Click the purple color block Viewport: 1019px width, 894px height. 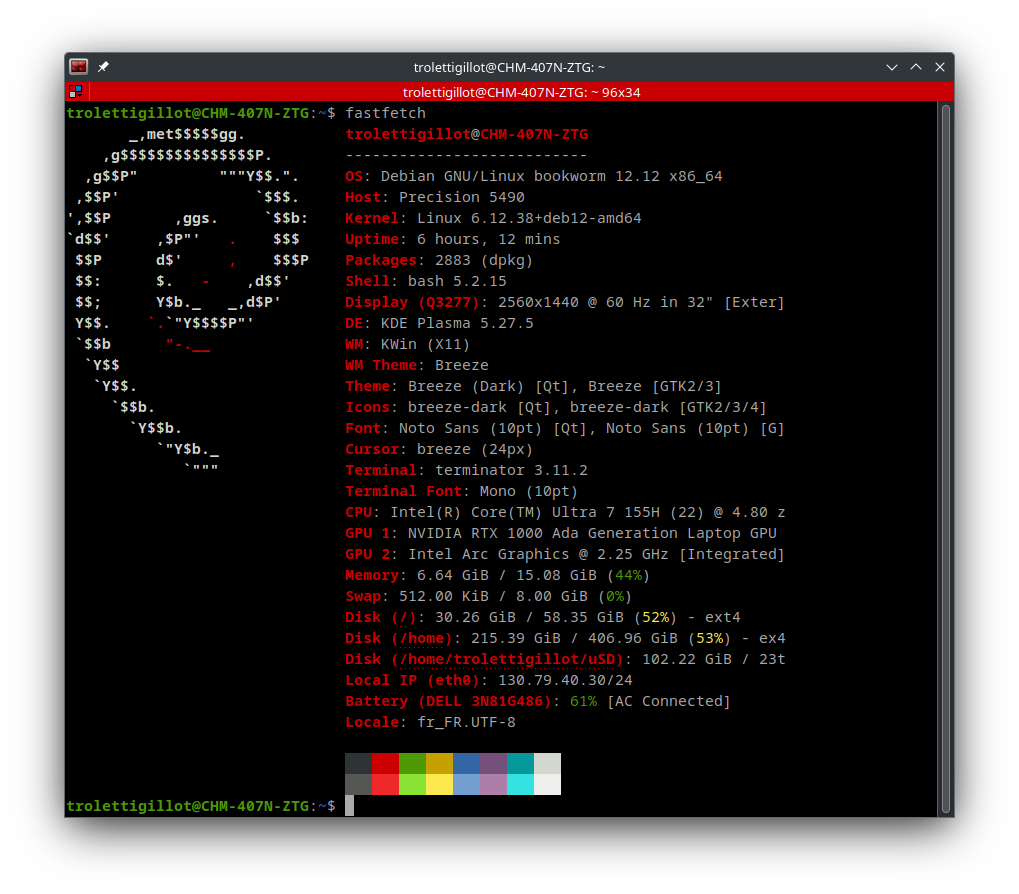click(x=493, y=763)
